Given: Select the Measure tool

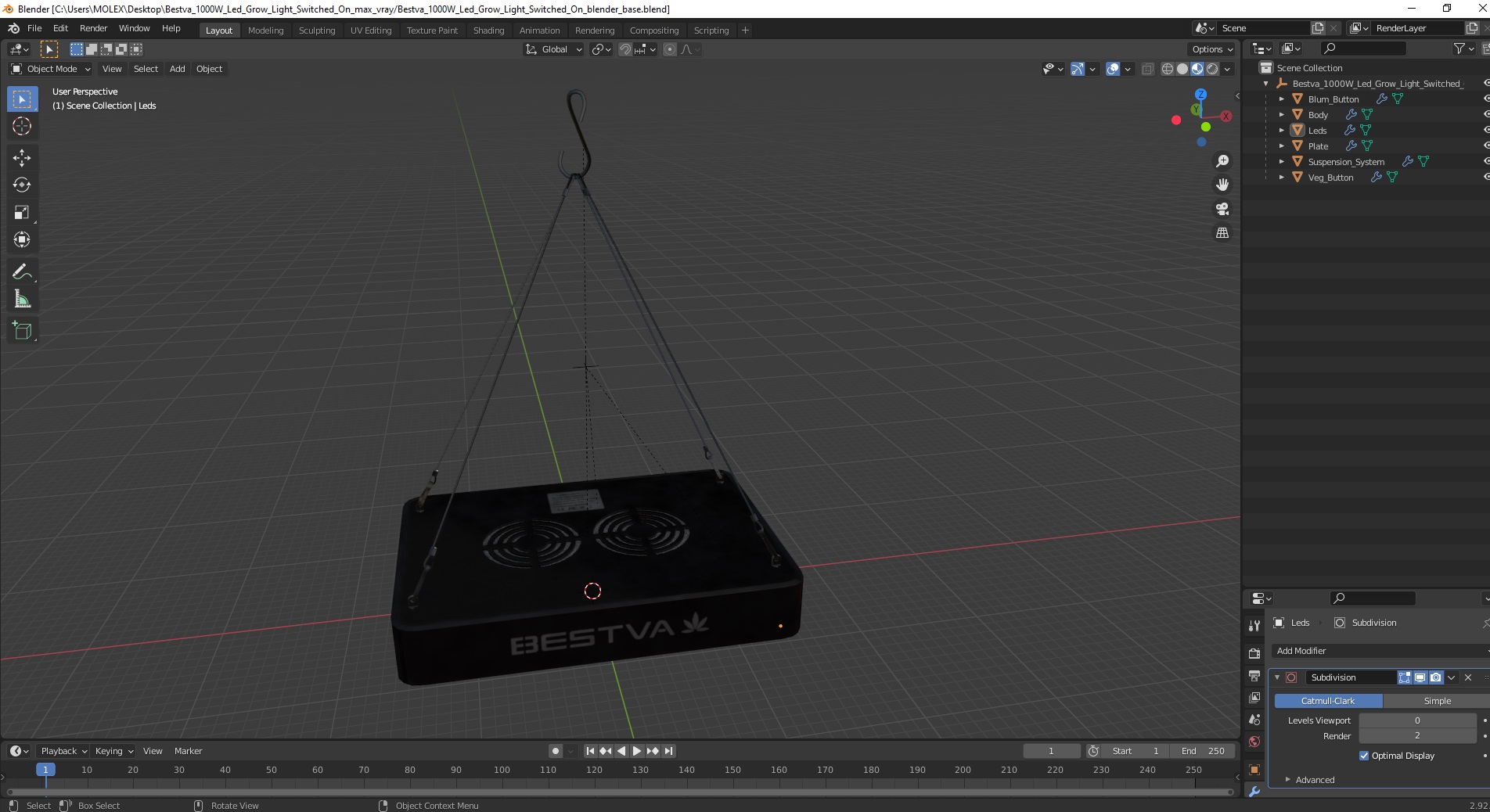Looking at the screenshot, I should (22, 300).
